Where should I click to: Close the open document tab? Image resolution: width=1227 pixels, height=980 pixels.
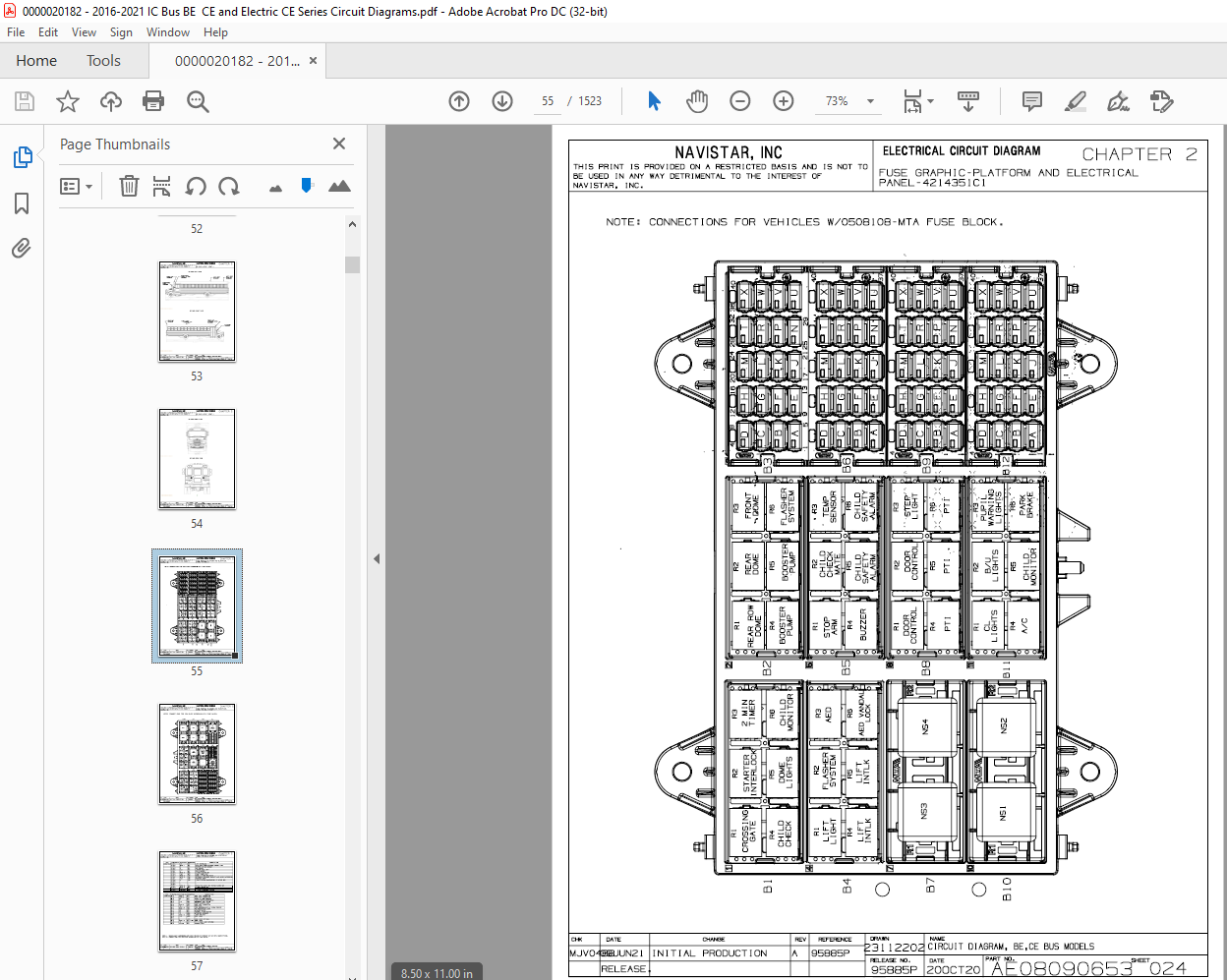(313, 61)
